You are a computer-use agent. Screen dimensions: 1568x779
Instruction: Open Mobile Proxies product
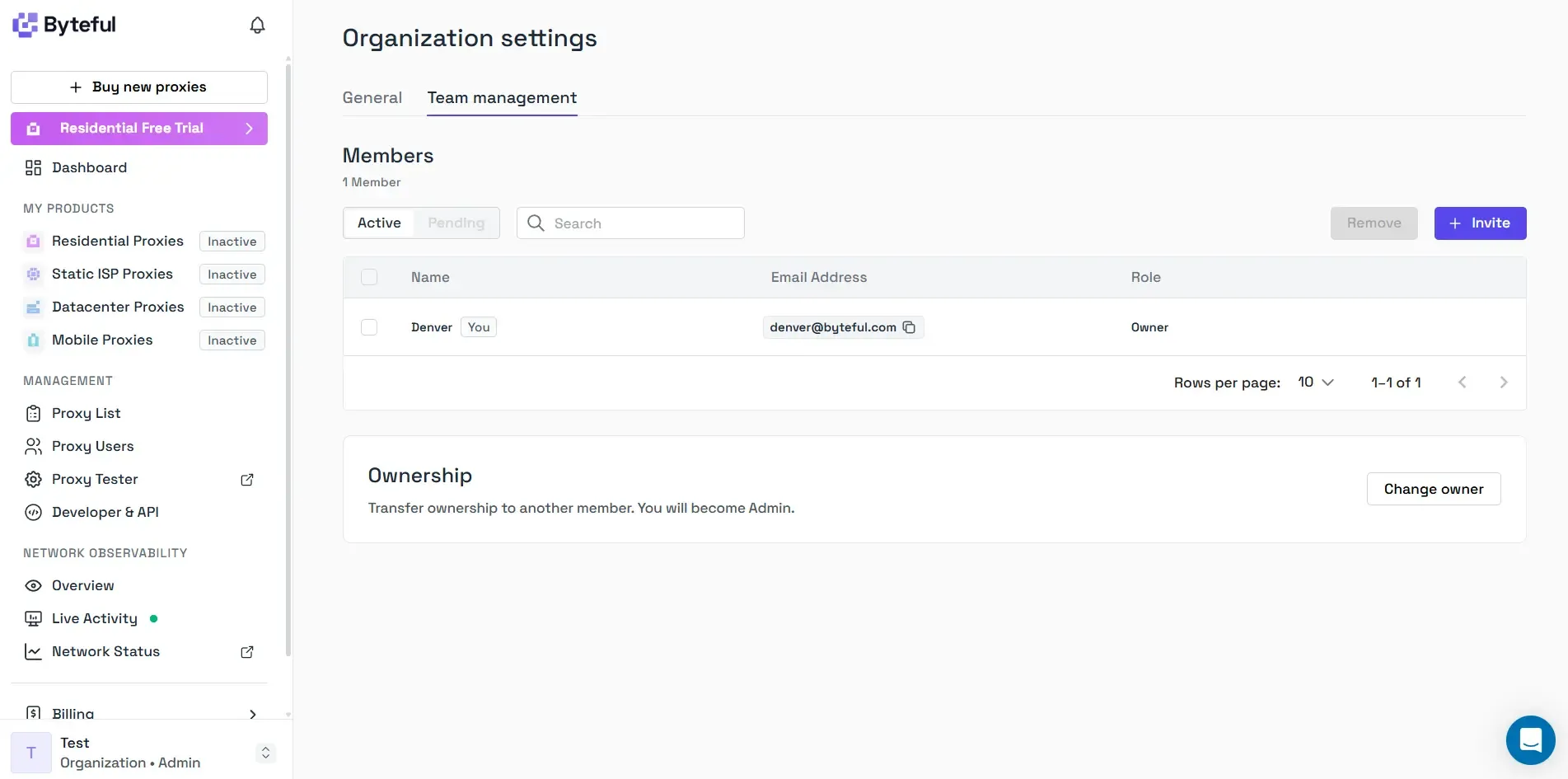(x=102, y=340)
